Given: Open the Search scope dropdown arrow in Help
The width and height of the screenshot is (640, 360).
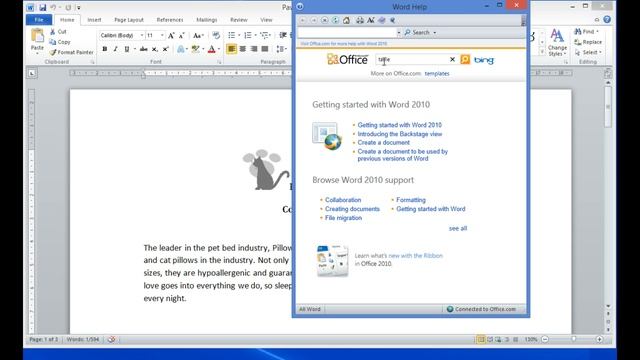Looking at the screenshot, I should pyautogui.click(x=435, y=33).
